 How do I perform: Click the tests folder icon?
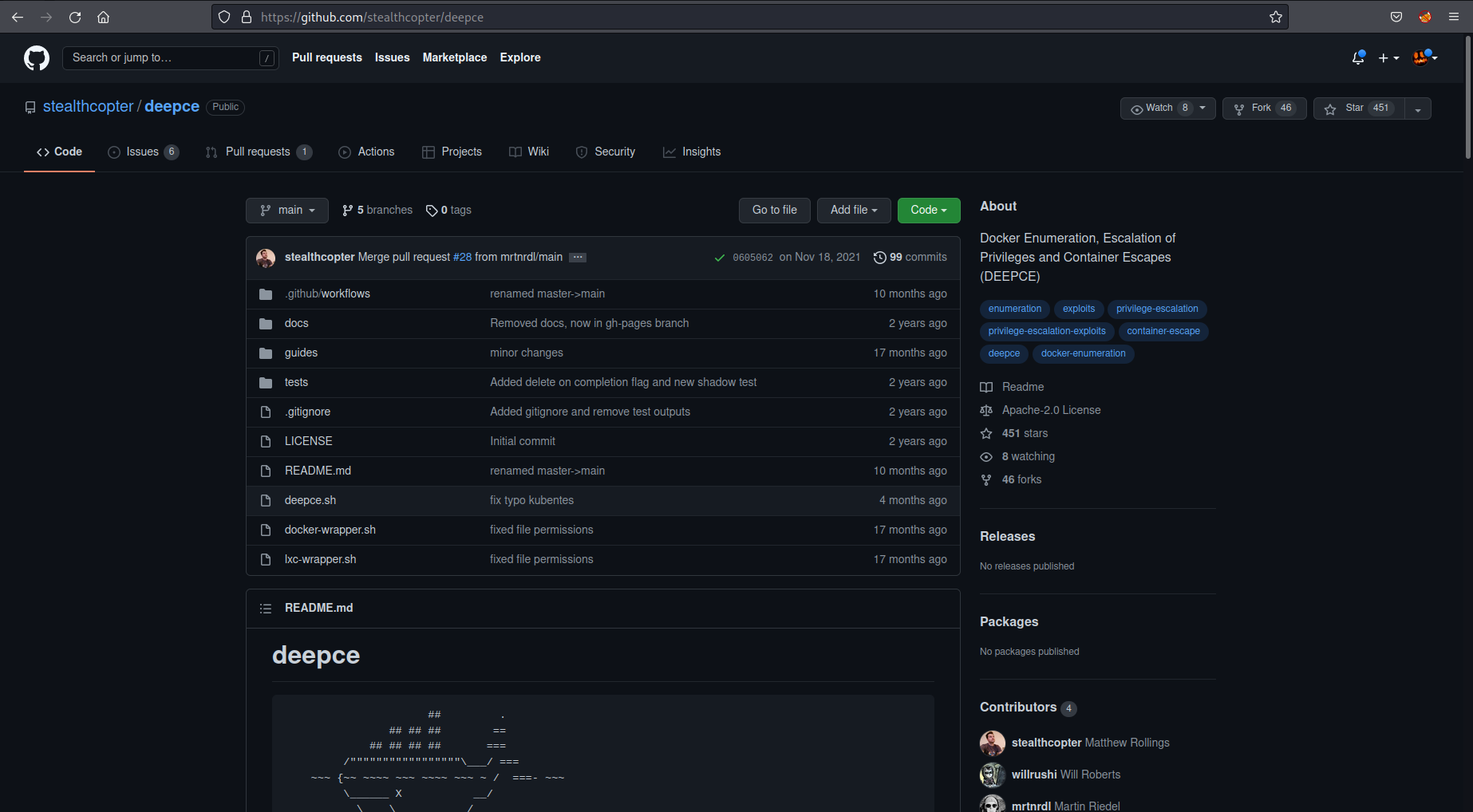pyautogui.click(x=266, y=383)
